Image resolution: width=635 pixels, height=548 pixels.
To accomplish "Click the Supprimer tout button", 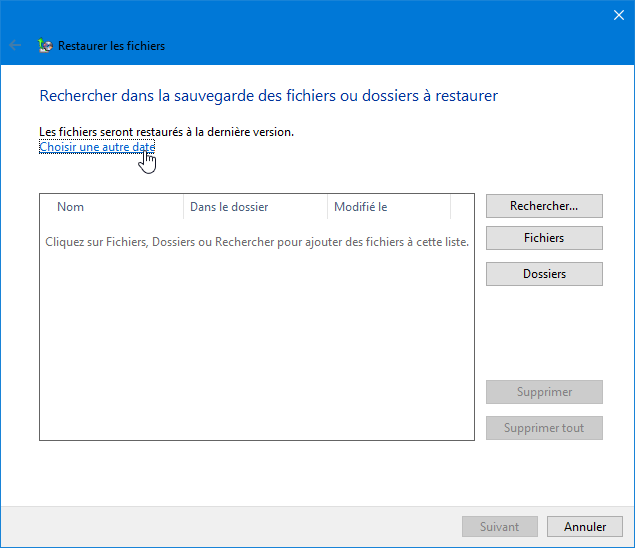I will point(544,428).
